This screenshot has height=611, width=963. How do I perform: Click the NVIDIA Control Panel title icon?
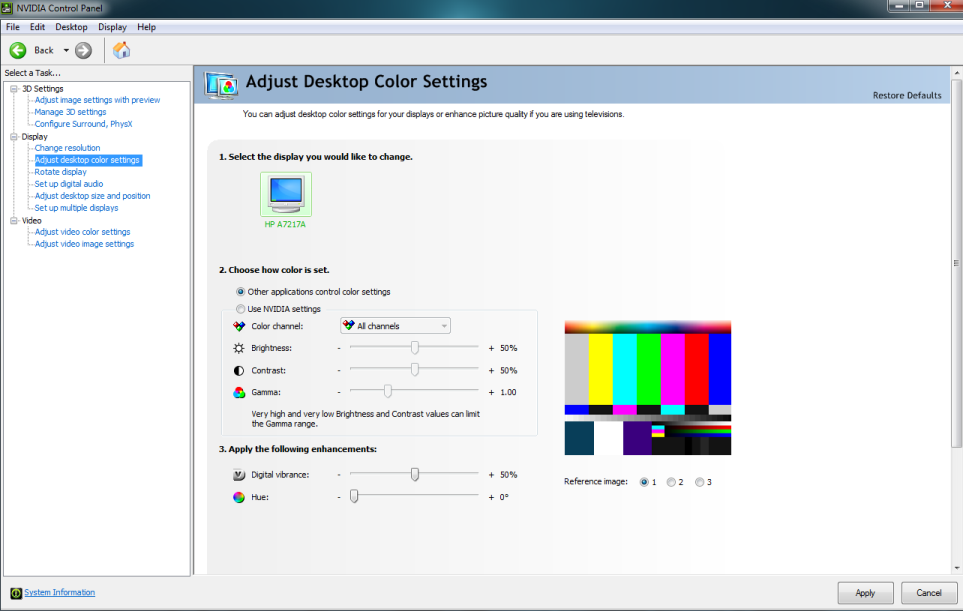click(7, 8)
